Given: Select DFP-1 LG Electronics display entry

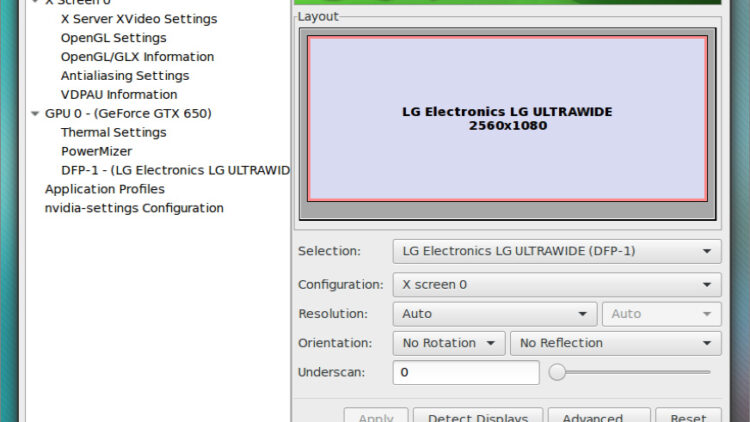Looking at the screenshot, I should point(174,171).
